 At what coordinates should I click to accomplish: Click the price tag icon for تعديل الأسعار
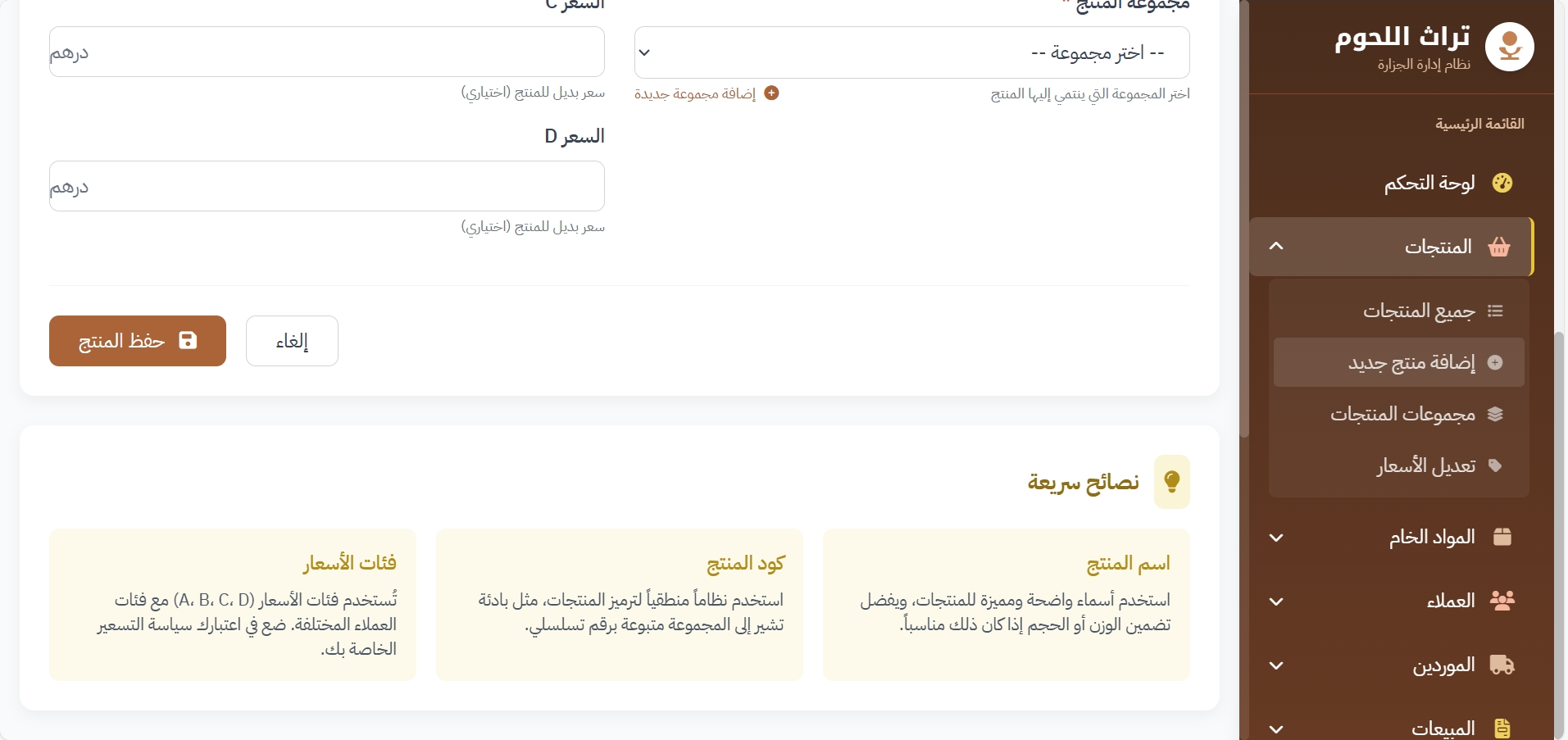click(1495, 466)
